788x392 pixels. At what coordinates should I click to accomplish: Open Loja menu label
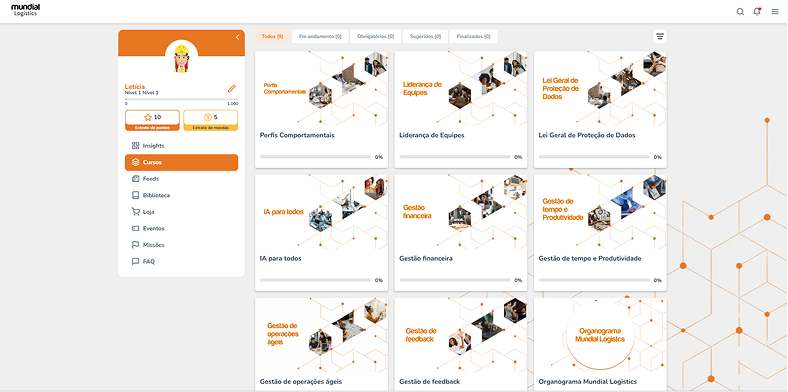(148, 212)
